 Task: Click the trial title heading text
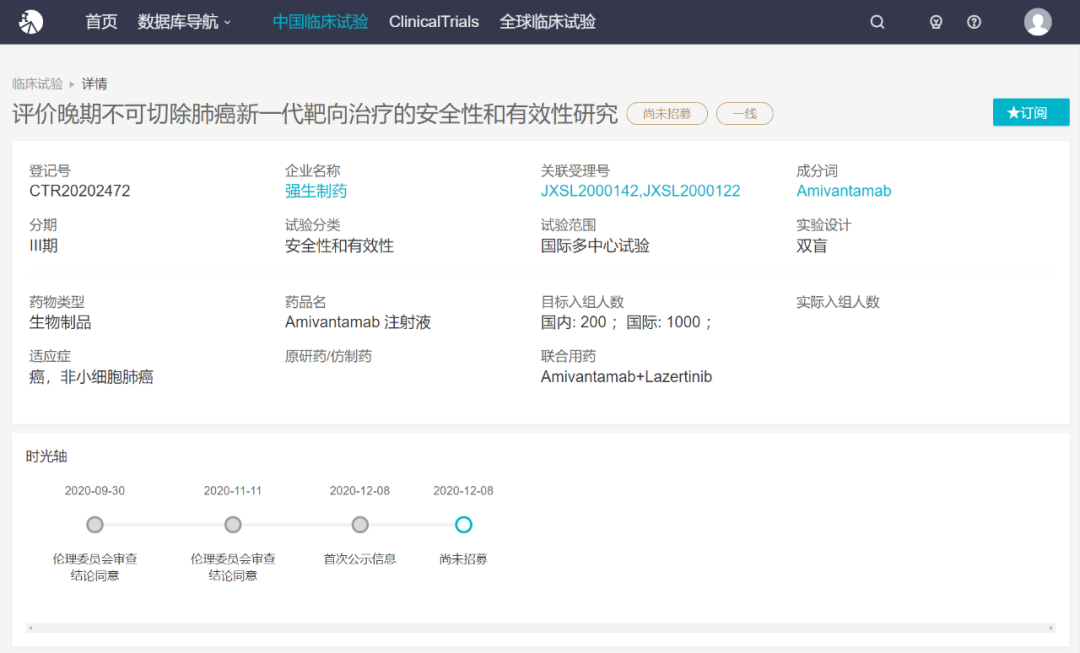315,114
